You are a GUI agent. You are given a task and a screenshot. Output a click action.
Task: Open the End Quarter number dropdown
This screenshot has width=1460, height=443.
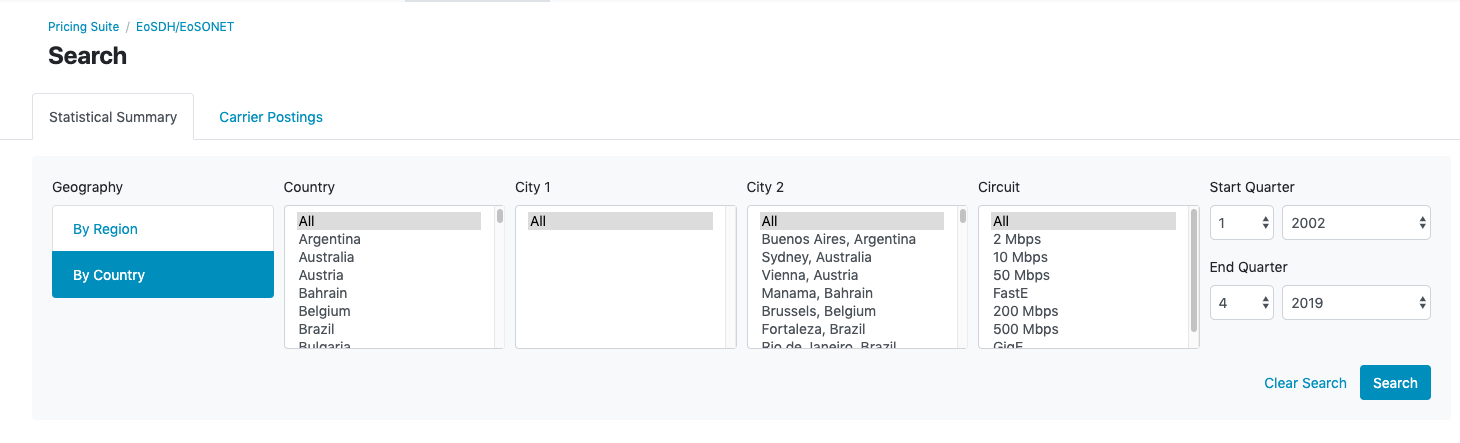(1242, 303)
